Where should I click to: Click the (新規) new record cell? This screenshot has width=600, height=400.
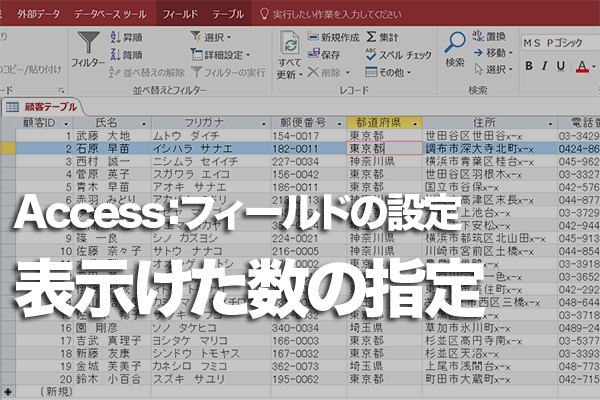pos(45,392)
